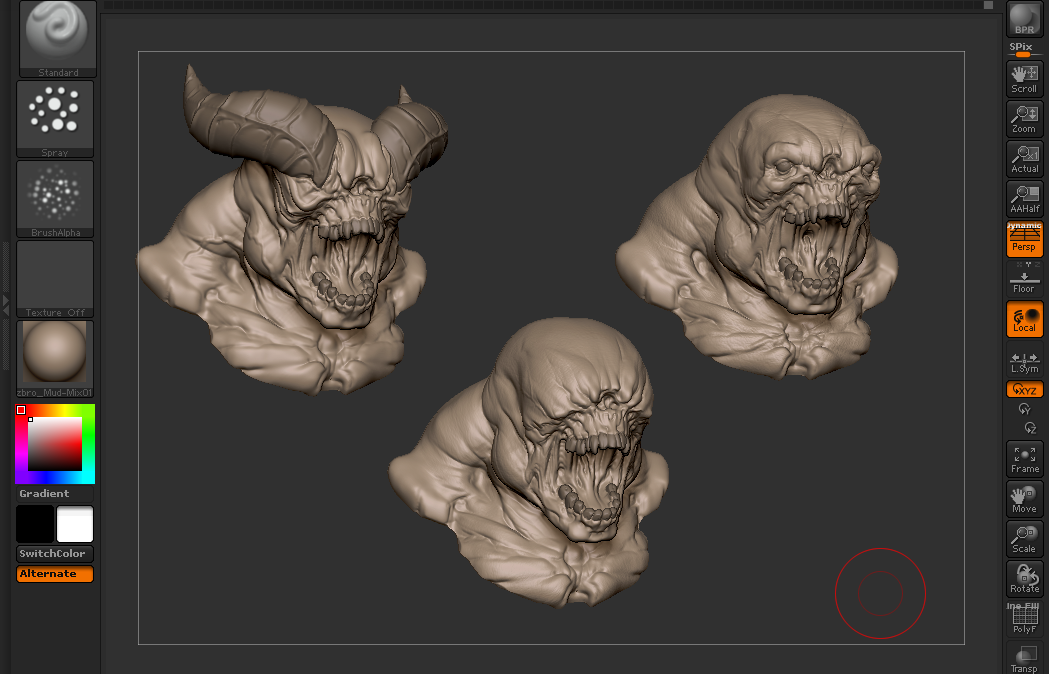The image size is (1049, 674).
Task: Expand the left tray divider arrows
Action: coord(6,305)
